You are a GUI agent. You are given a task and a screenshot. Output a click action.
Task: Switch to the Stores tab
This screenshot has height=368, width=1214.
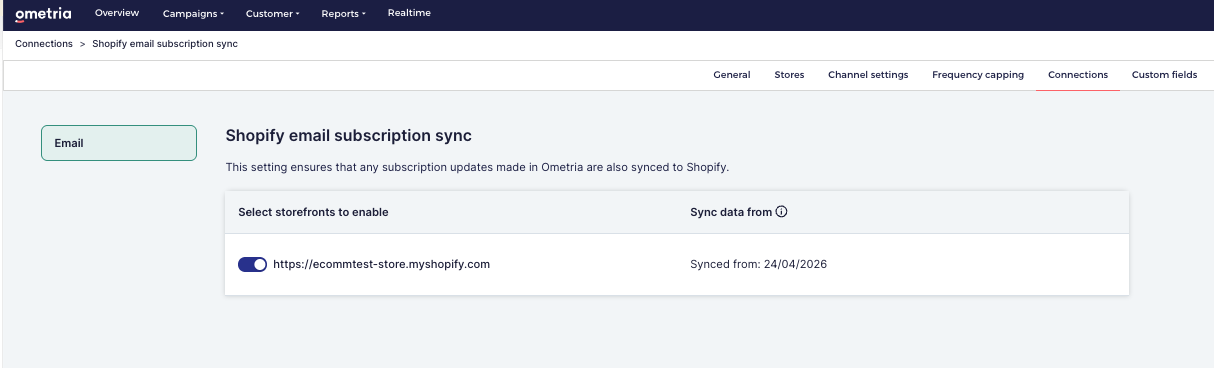click(x=789, y=75)
